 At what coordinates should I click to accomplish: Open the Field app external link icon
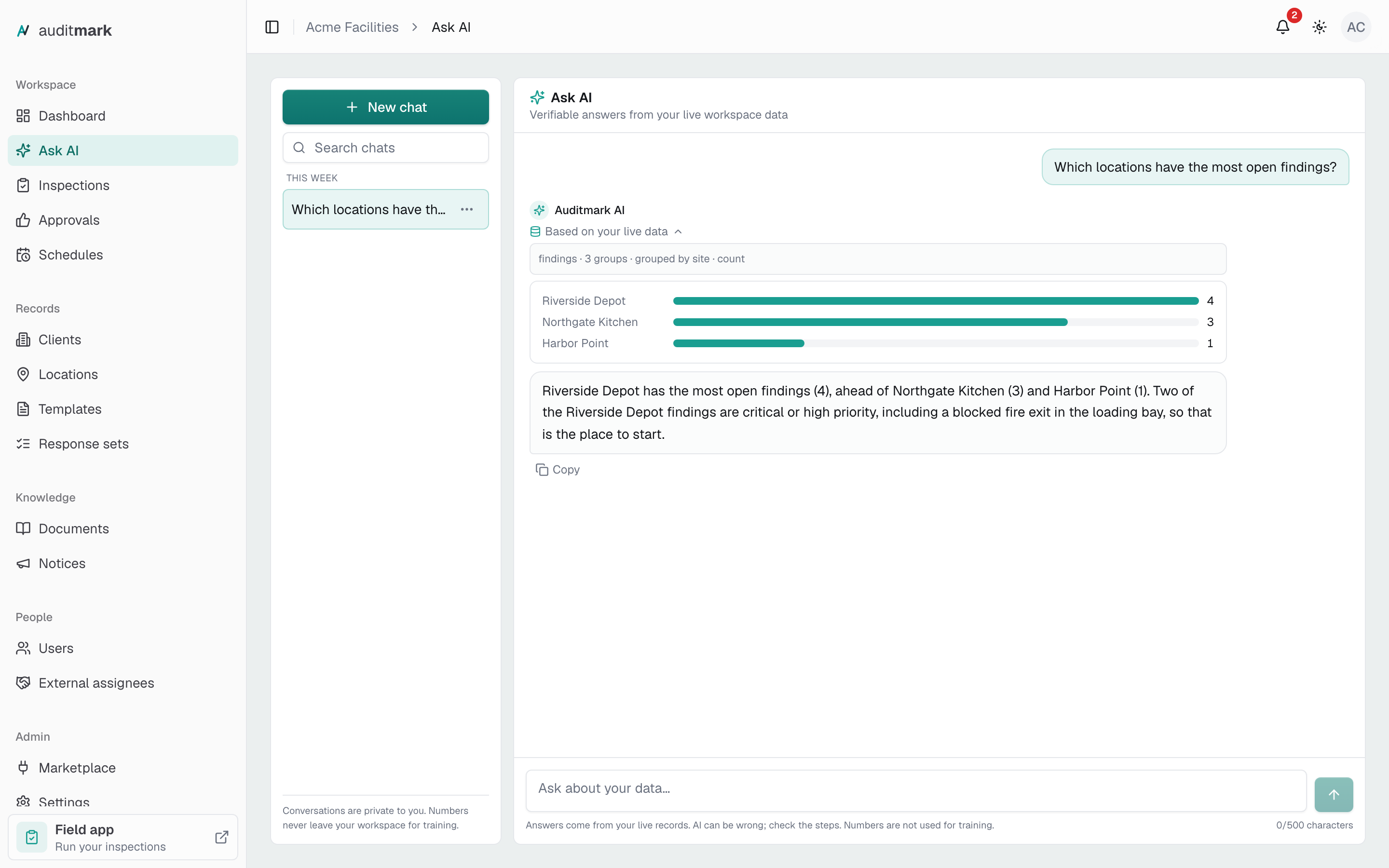(221, 838)
